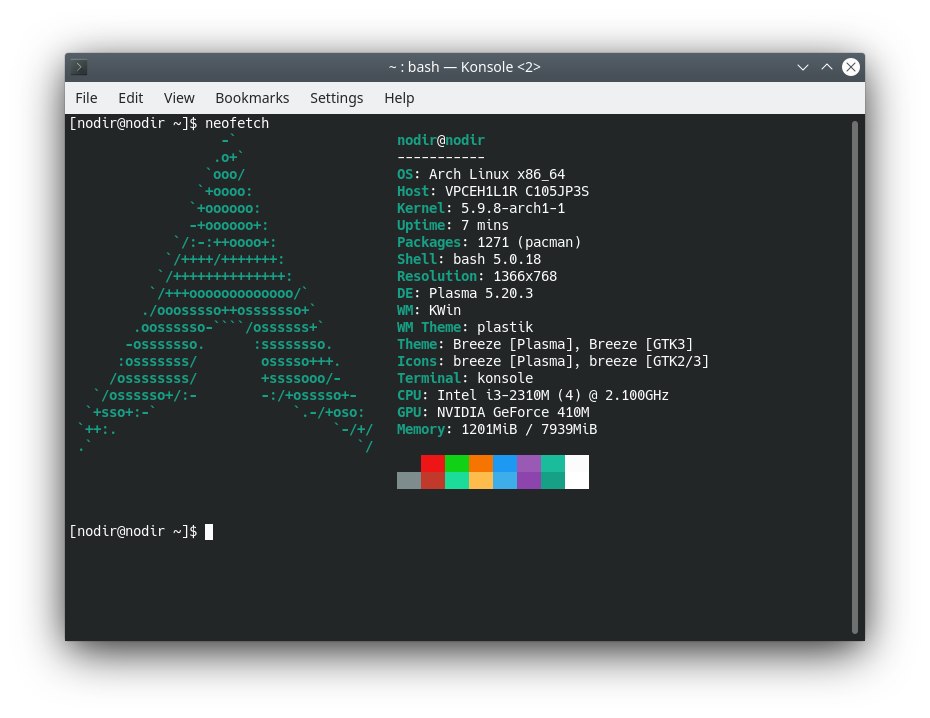Viewport: 930px width, 718px height.
Task: Click the gray color block
Action: (409, 481)
